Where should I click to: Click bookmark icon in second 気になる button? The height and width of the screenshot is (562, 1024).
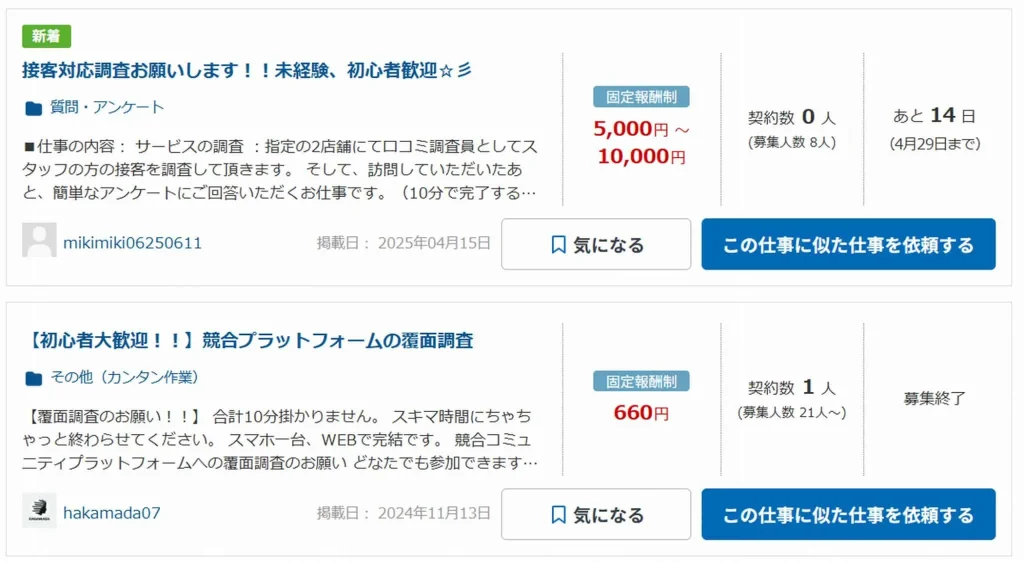coord(558,515)
